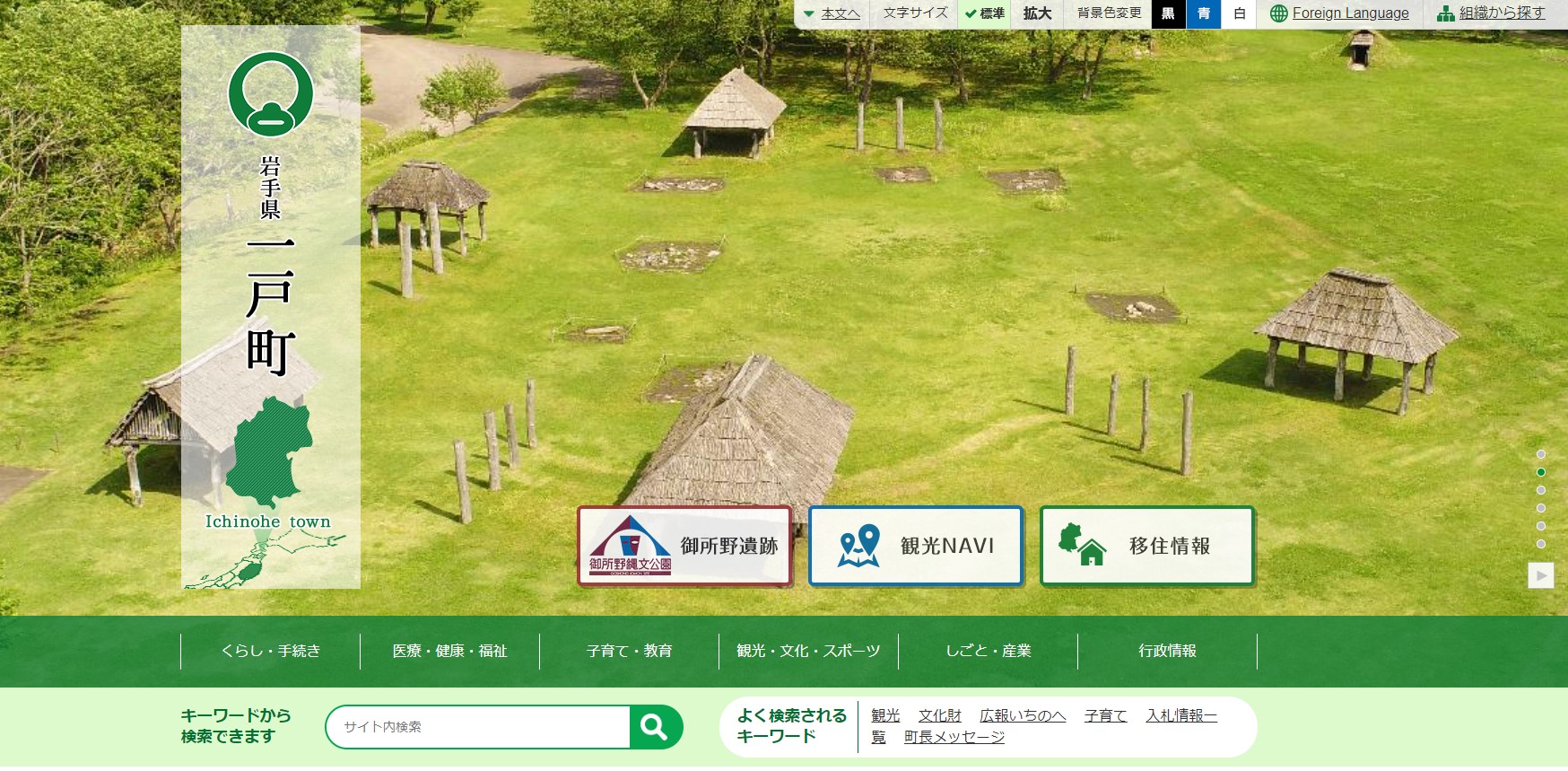
Task: Choose the 黒 background color
Action: 1168,13
